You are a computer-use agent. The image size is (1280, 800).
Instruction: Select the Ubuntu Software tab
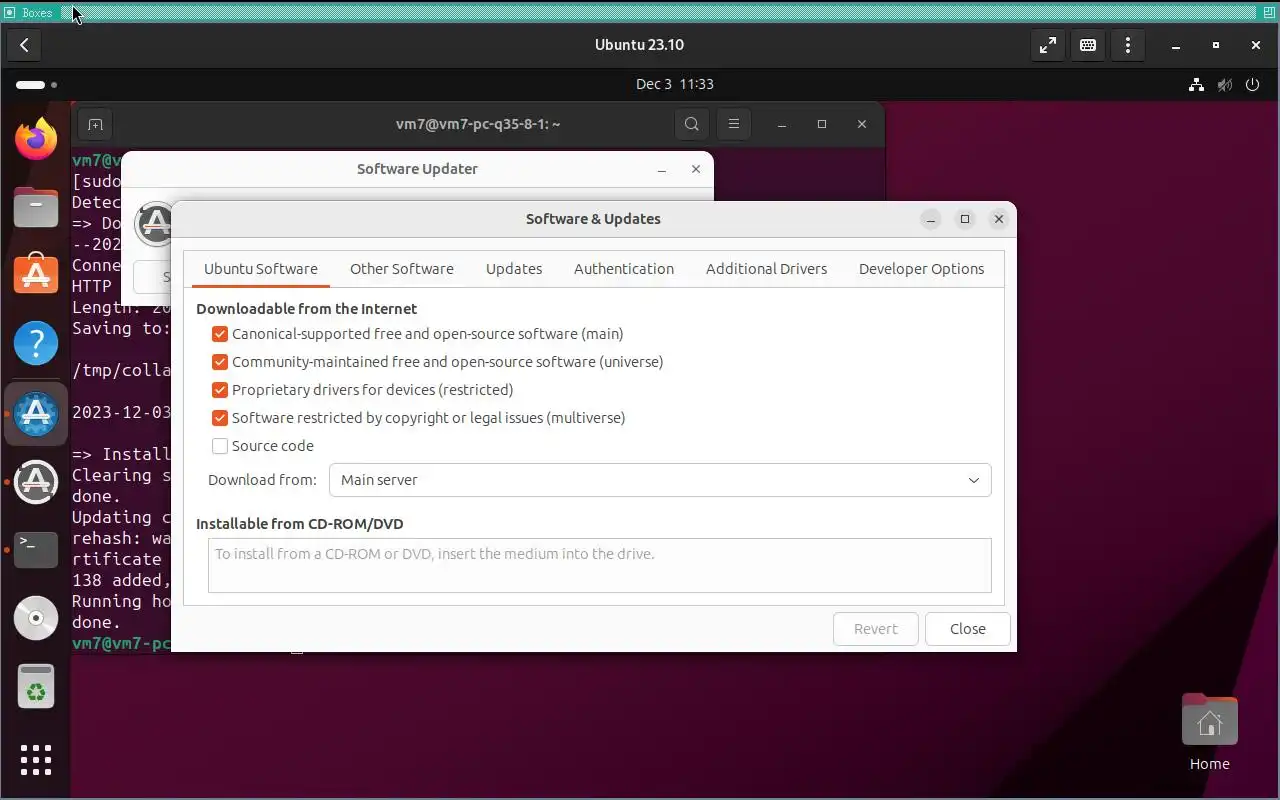click(x=261, y=269)
